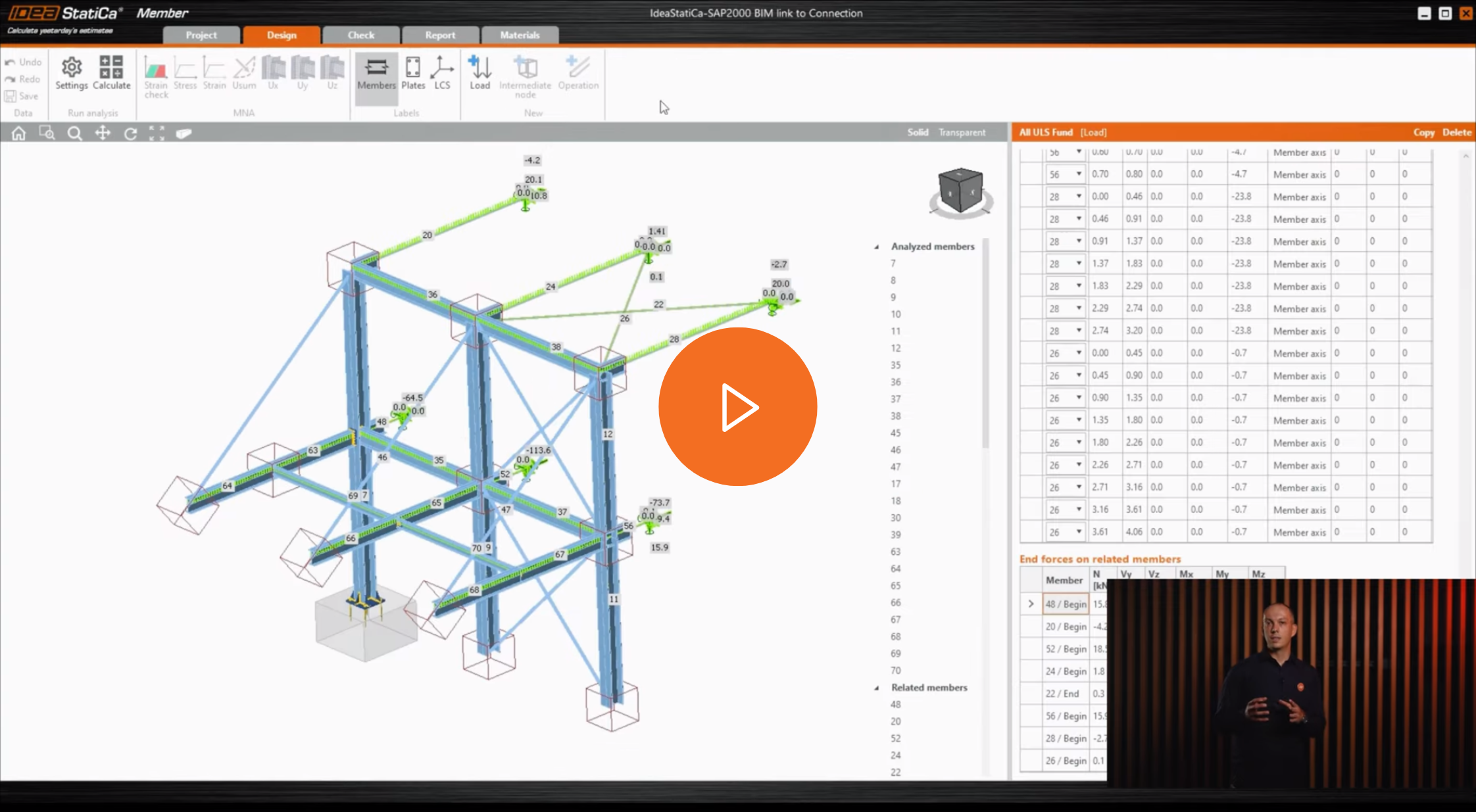Open the Settings gear tool
Viewport: 1476px width, 812px height.
coord(71,72)
